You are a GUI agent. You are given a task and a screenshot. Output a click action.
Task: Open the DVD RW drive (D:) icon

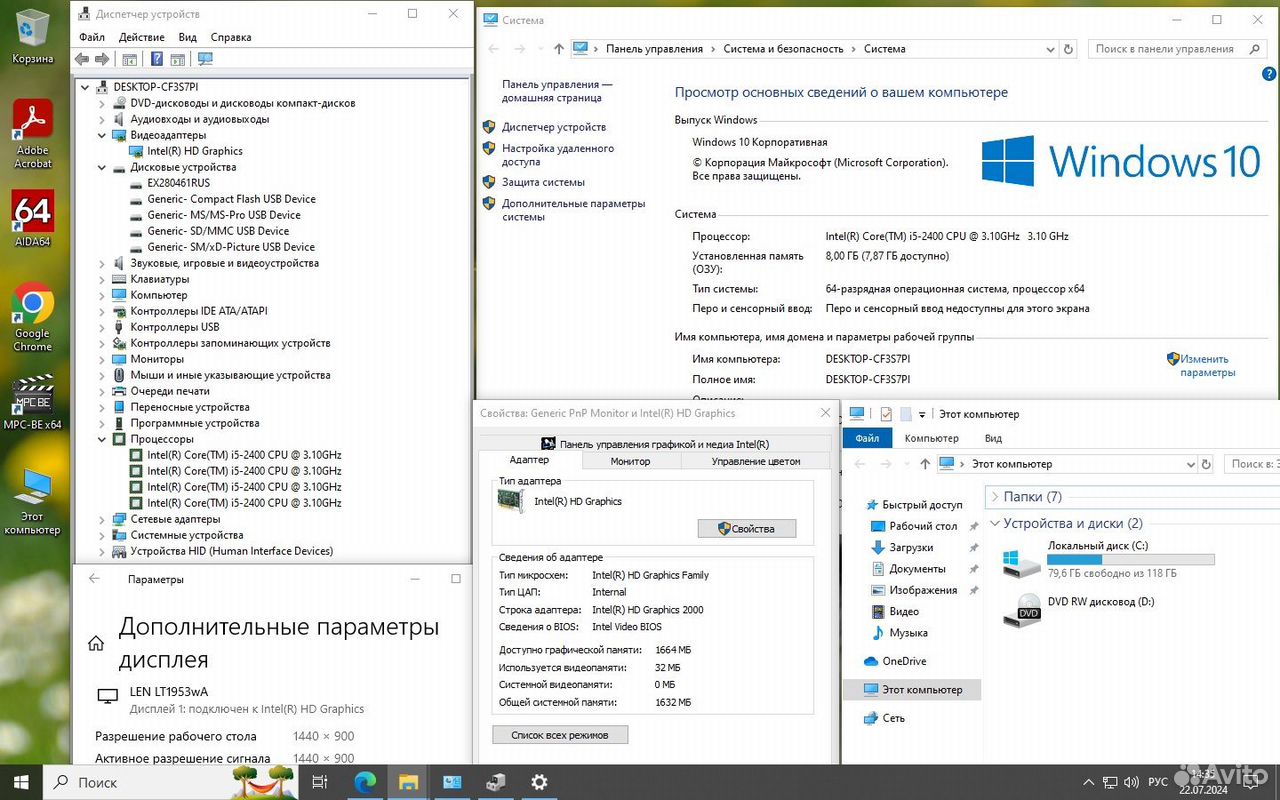click(x=1022, y=610)
